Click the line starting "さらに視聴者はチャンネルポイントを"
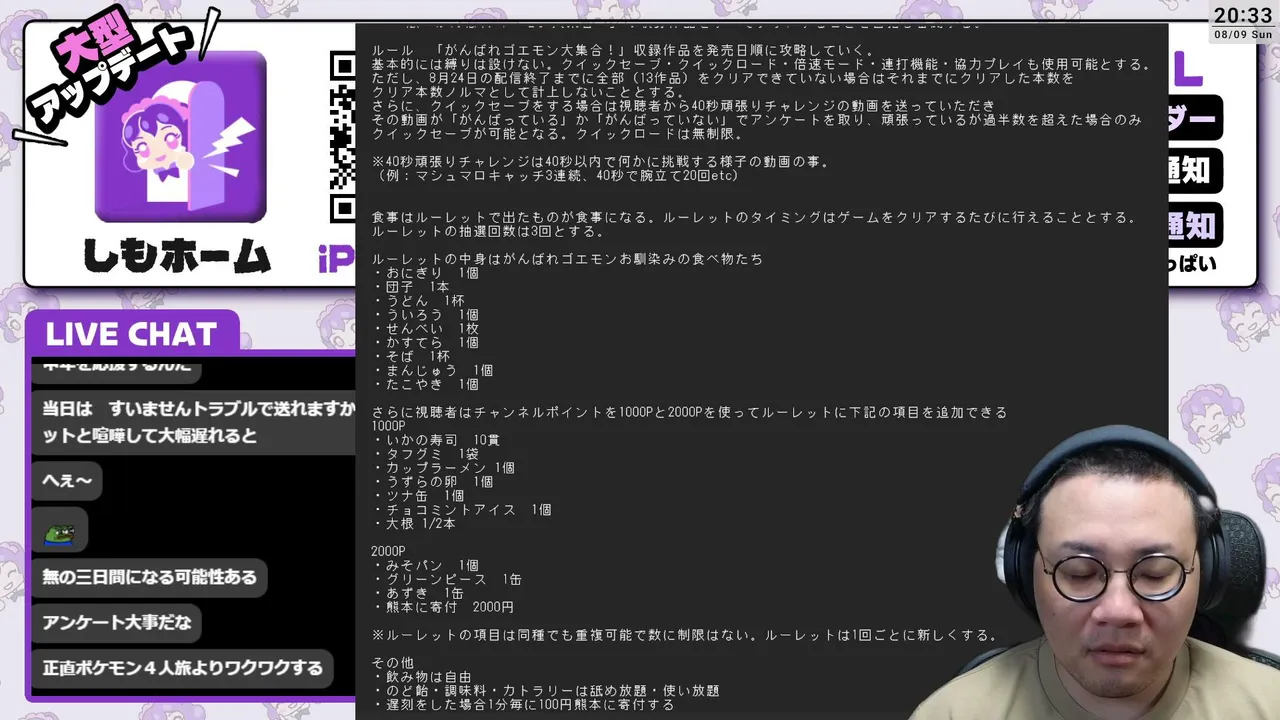This screenshot has height=720, width=1280. pyautogui.click(x=689, y=412)
